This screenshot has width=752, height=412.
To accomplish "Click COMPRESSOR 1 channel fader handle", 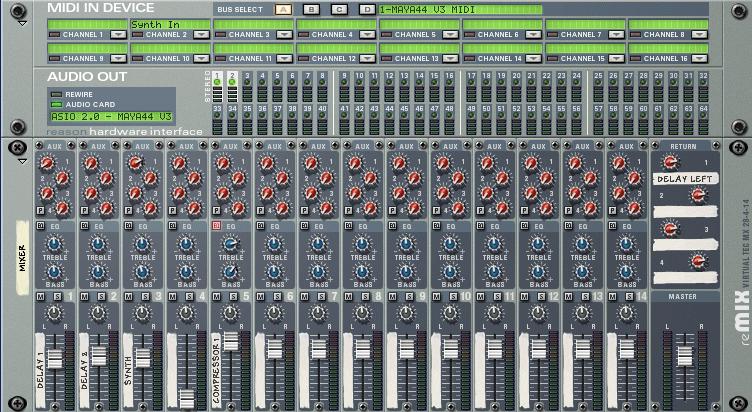I will [231, 341].
